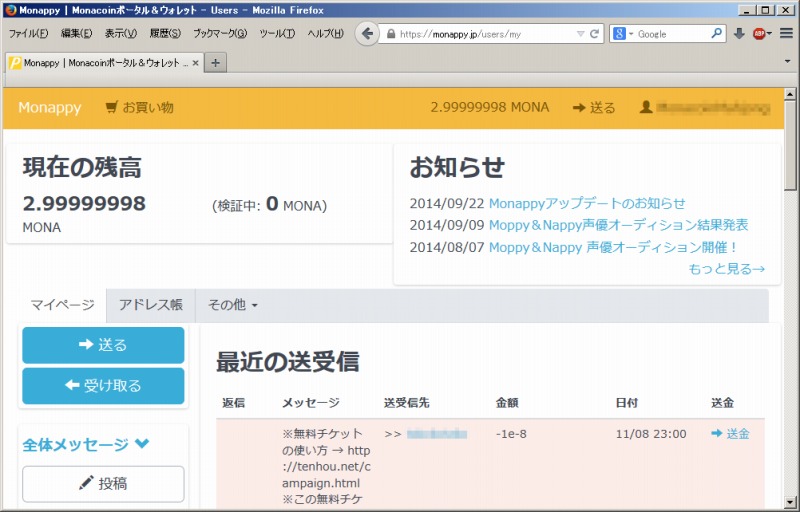Reload page with the refresh icon
Image resolution: width=800 pixels, height=512 pixels.
pyautogui.click(x=594, y=34)
